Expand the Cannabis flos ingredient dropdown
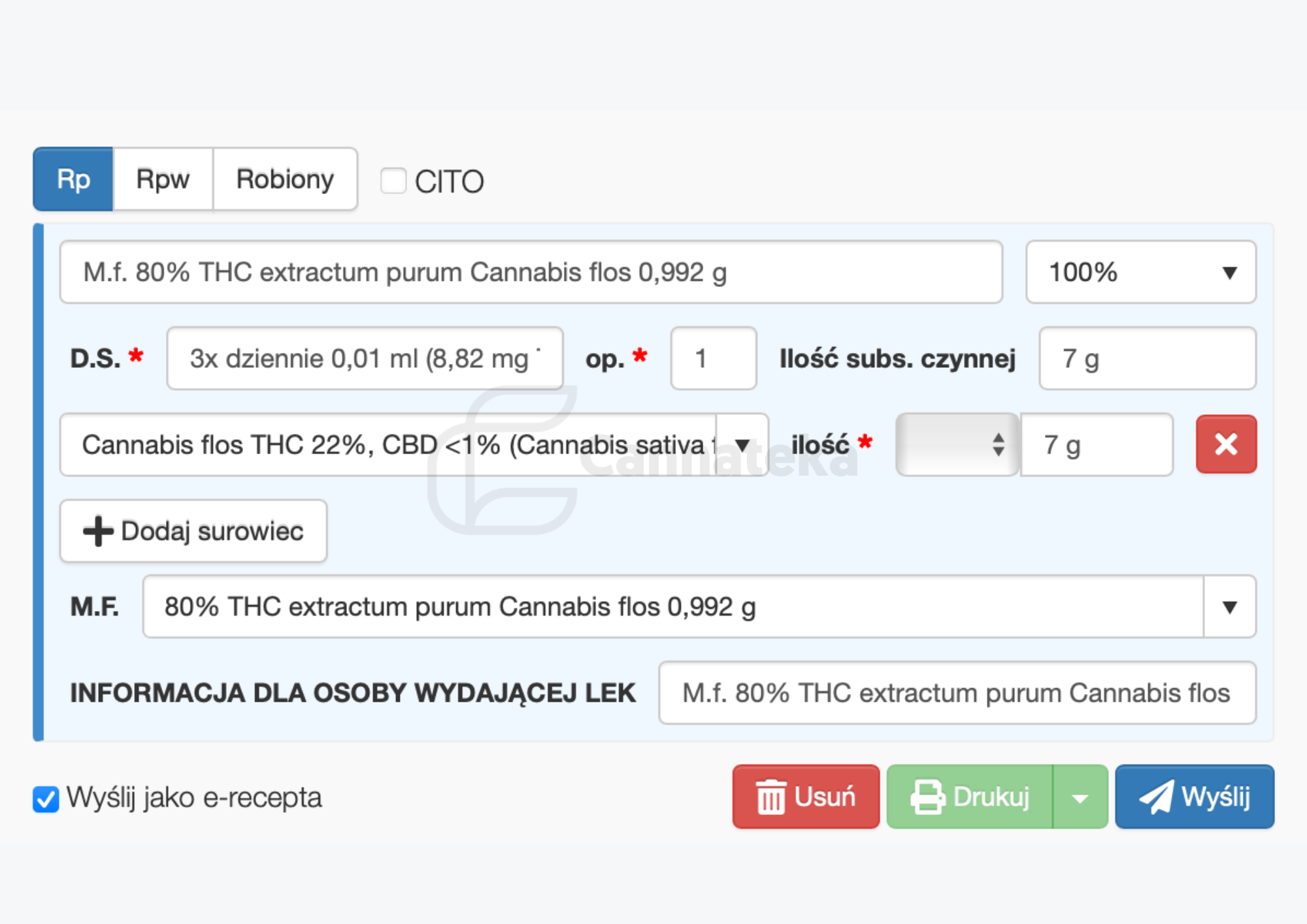The image size is (1307, 924). 742,445
